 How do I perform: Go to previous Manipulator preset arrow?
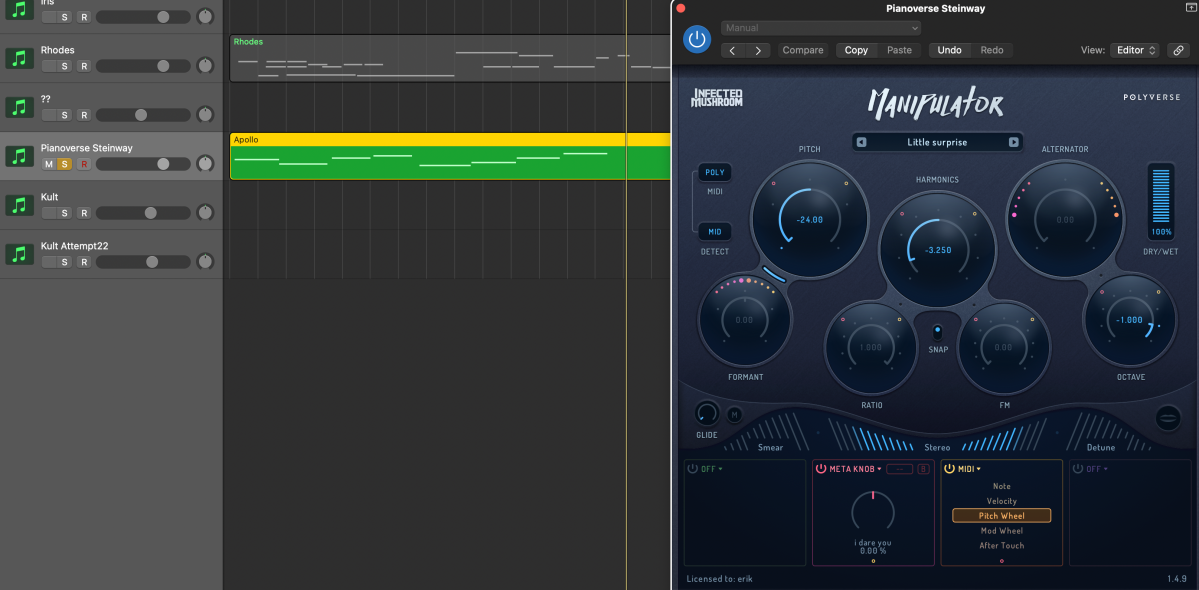click(861, 142)
